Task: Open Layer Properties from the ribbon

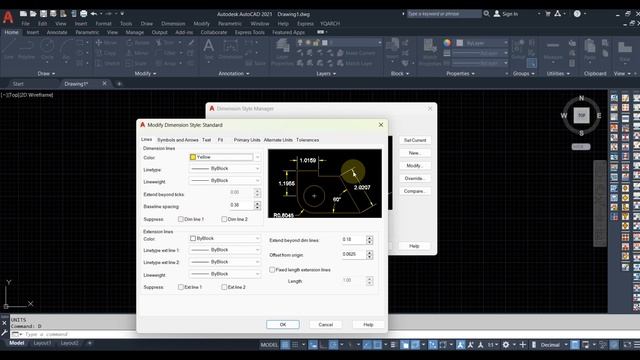Action: [x=282, y=52]
